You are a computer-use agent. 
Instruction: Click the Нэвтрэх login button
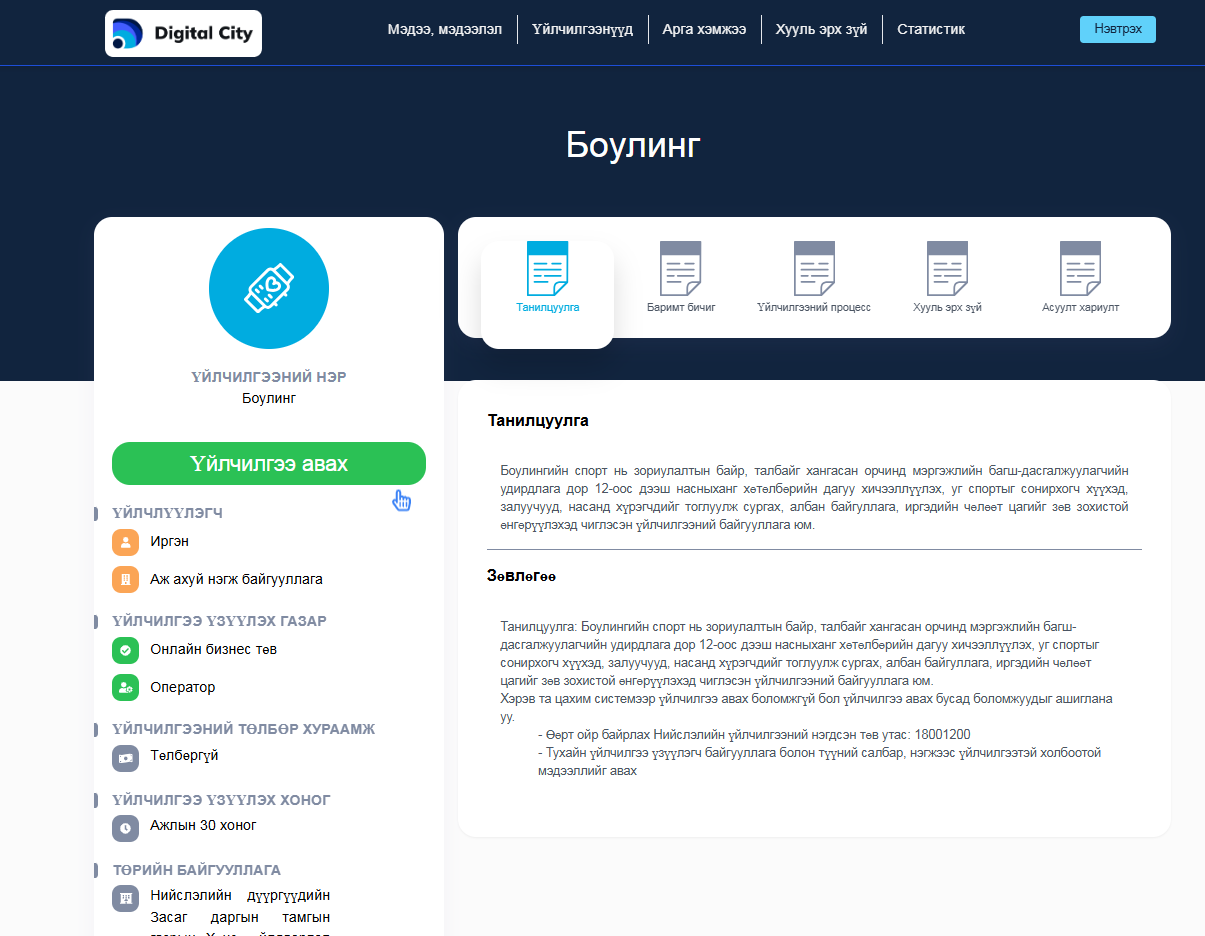pyautogui.click(x=1117, y=30)
